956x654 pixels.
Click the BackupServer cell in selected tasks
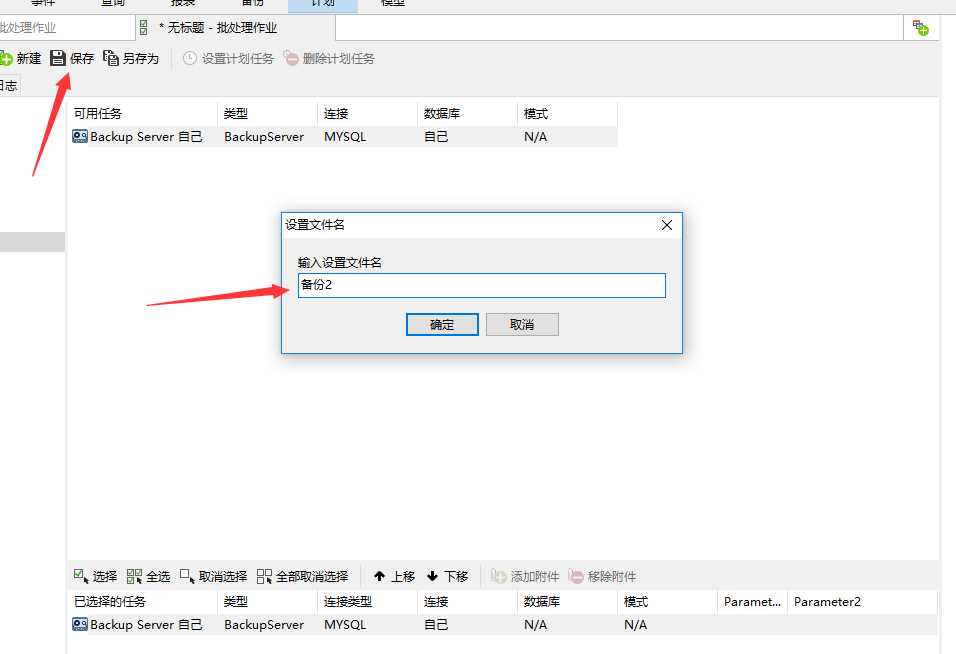pos(264,624)
